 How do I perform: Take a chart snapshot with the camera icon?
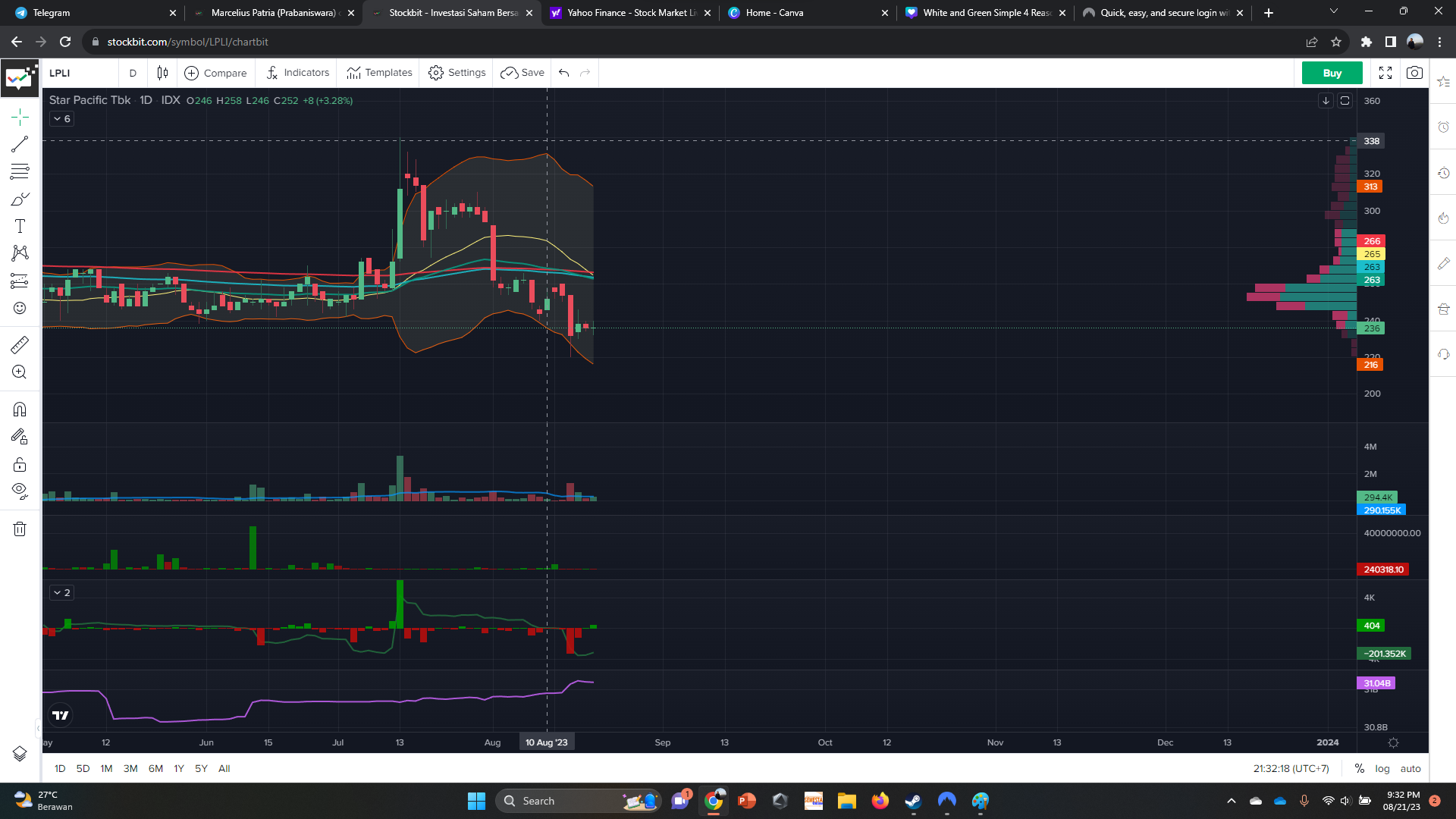pyautogui.click(x=1414, y=73)
